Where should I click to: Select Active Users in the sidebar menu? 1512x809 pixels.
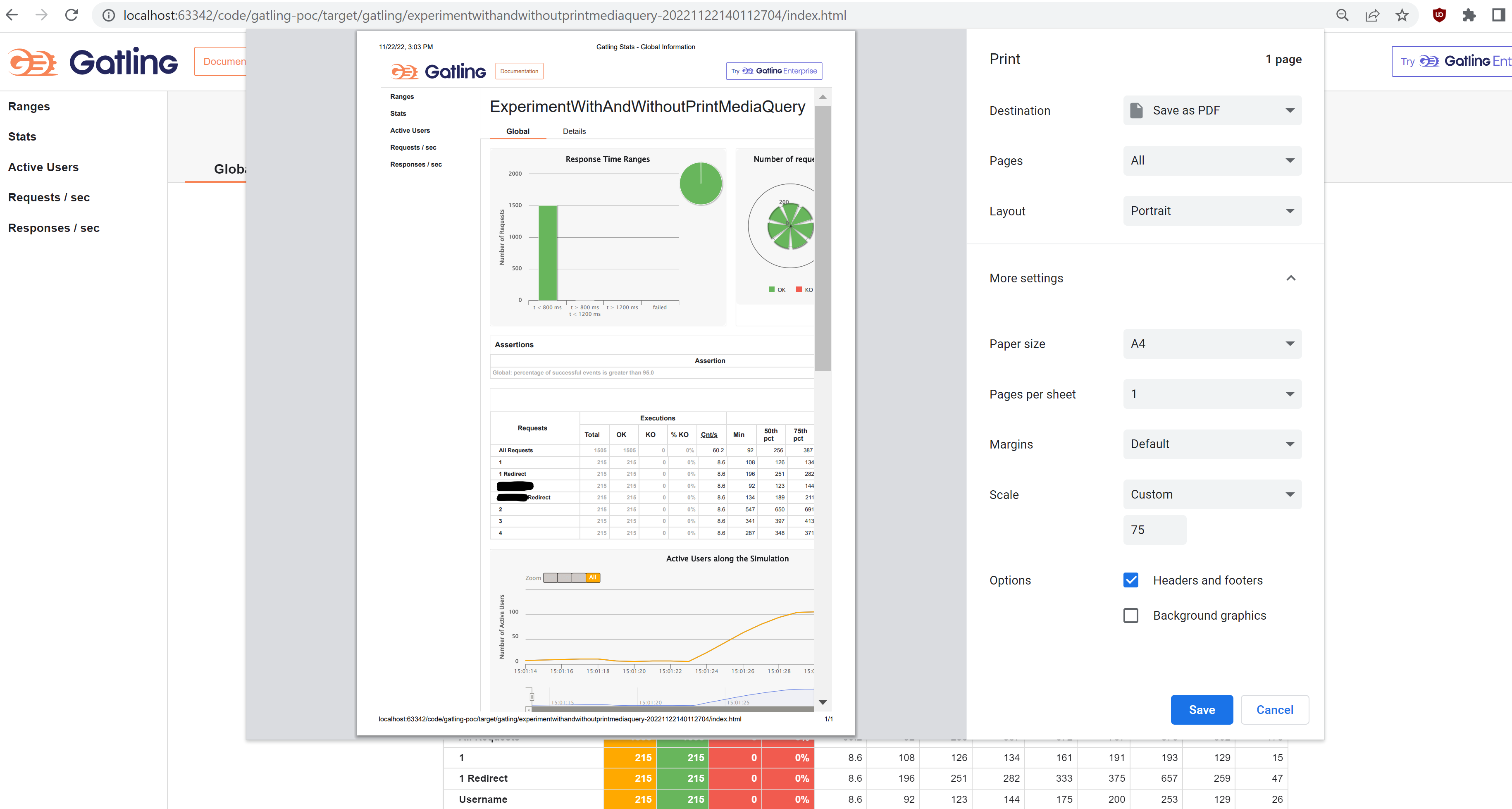[x=43, y=167]
